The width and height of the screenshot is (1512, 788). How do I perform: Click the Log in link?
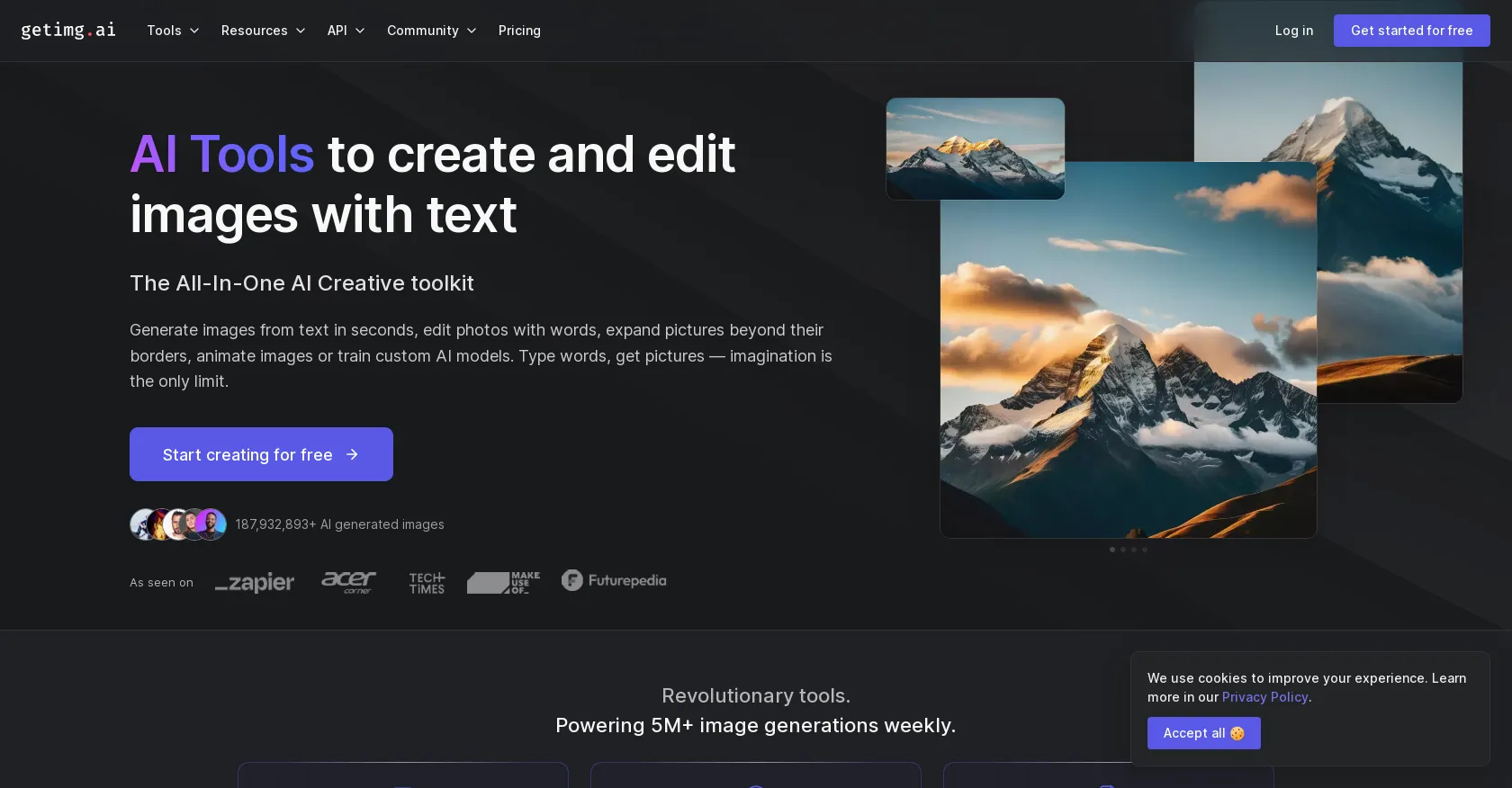1294,31
